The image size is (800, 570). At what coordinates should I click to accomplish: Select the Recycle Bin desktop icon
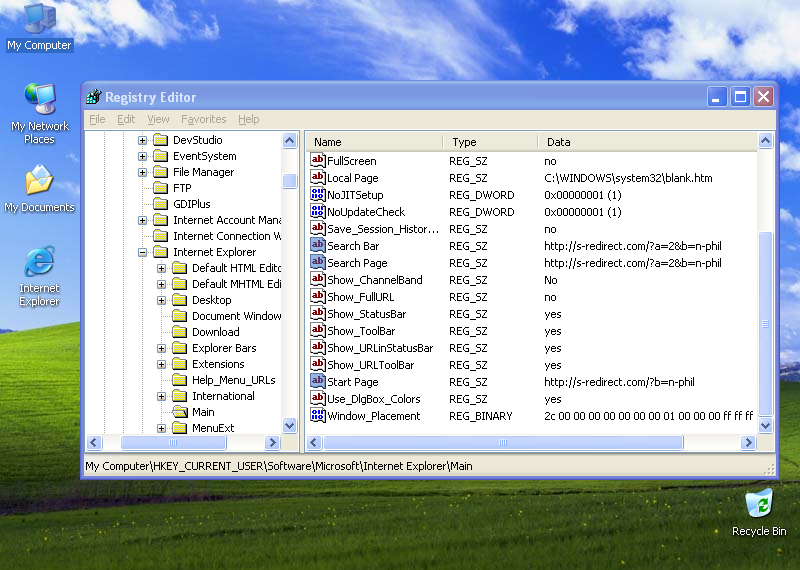pyautogui.click(x=759, y=512)
